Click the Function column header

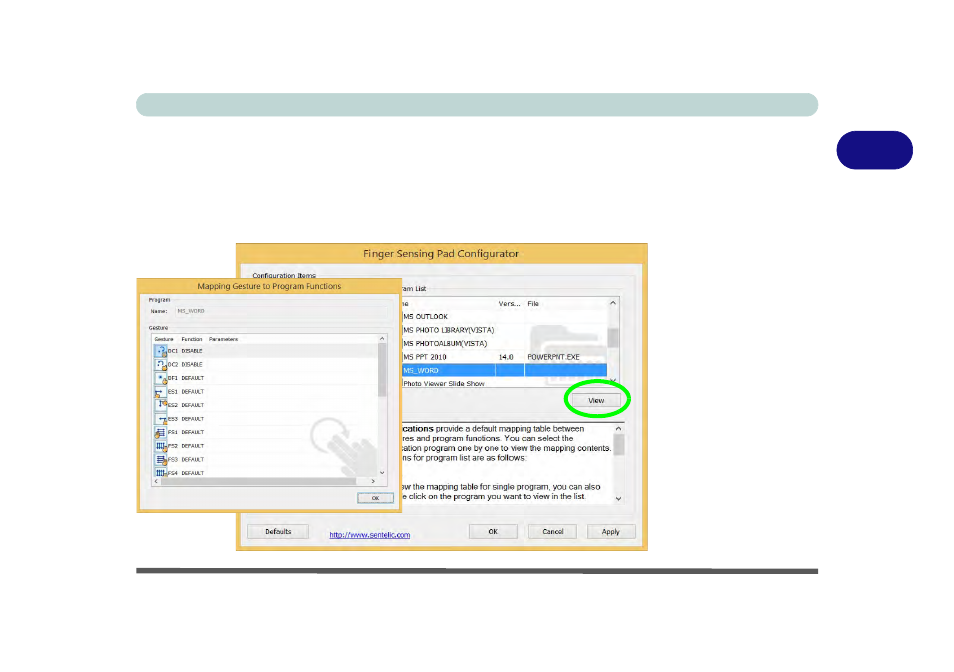click(x=192, y=339)
